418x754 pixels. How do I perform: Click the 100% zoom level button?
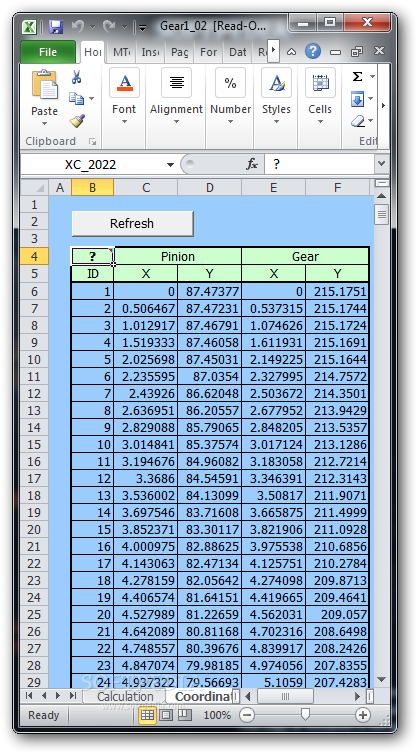pos(217,716)
